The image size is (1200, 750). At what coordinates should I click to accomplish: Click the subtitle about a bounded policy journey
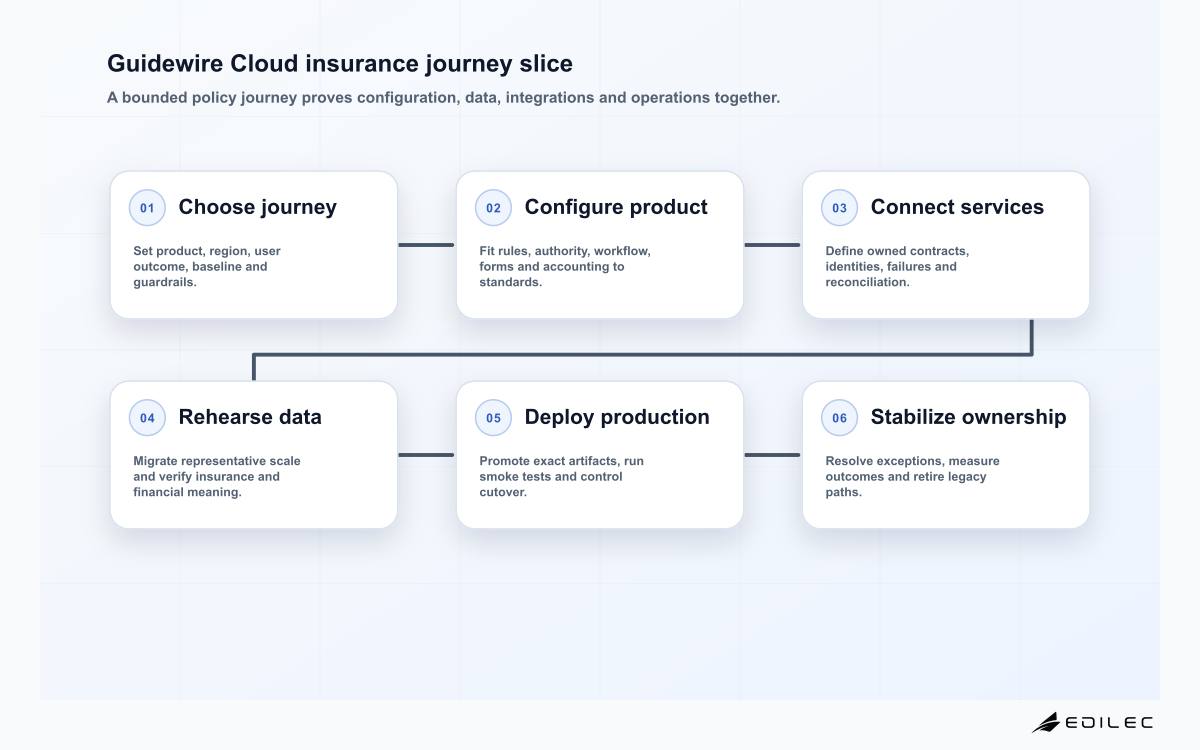click(x=443, y=98)
